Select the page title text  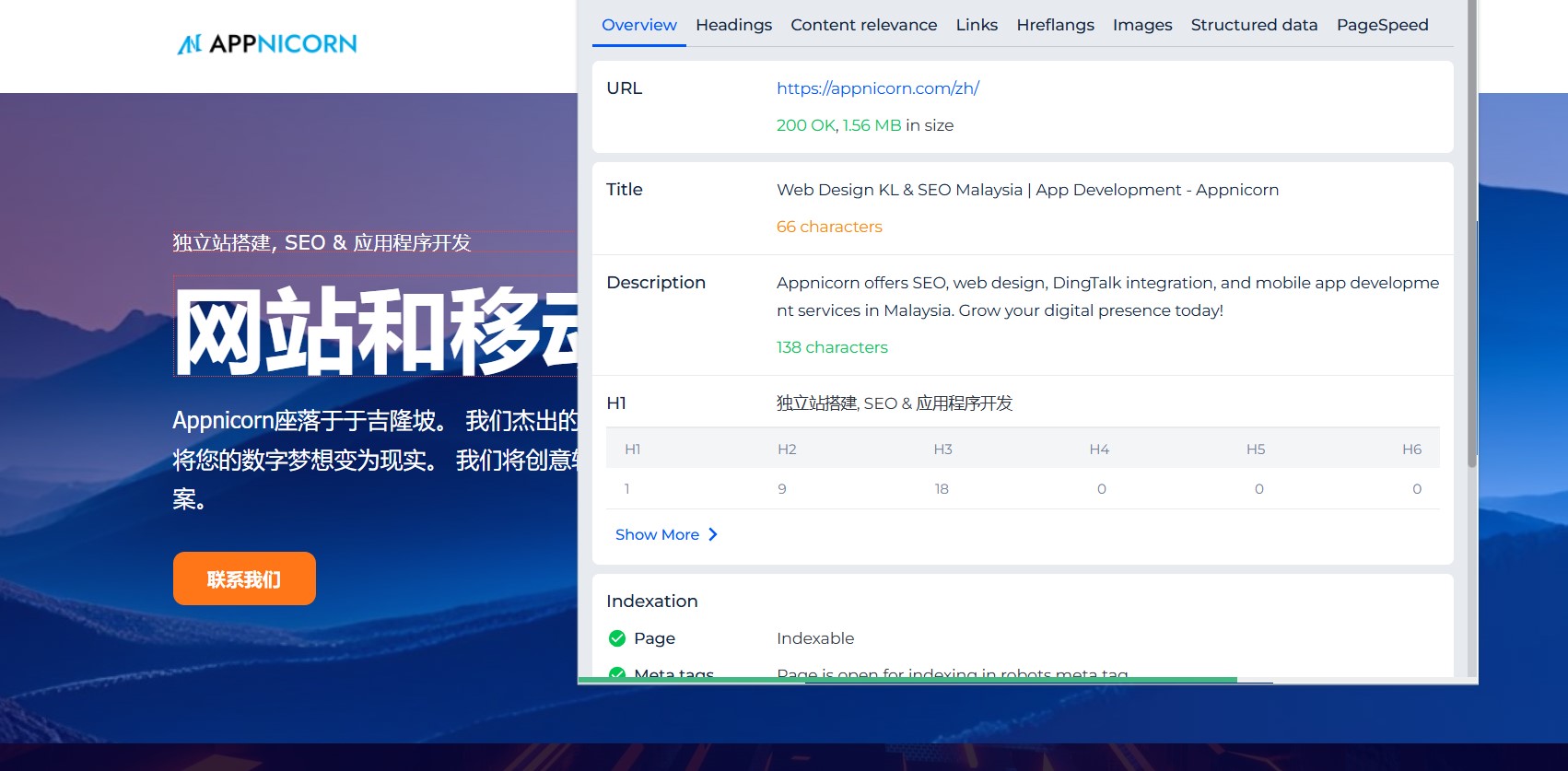coord(1027,190)
